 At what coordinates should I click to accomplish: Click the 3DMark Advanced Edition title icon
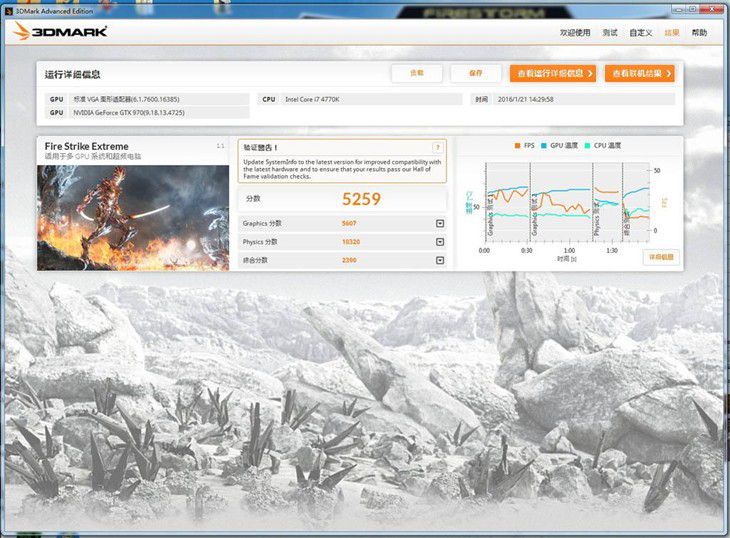pyautogui.click(x=9, y=11)
